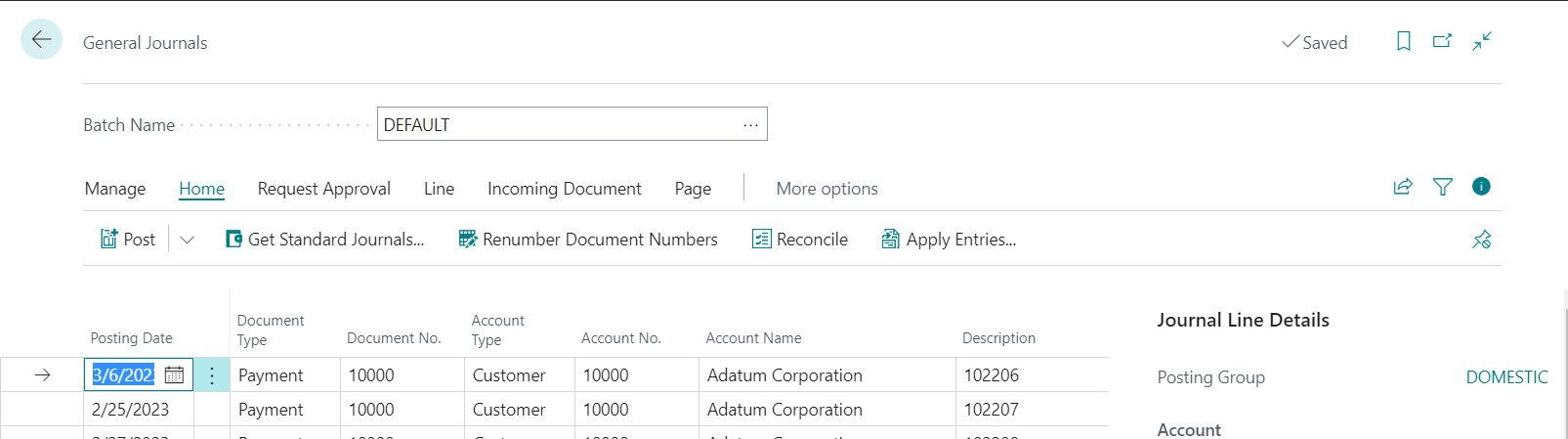Open the Line menu
1568x439 pixels.
[x=439, y=189]
